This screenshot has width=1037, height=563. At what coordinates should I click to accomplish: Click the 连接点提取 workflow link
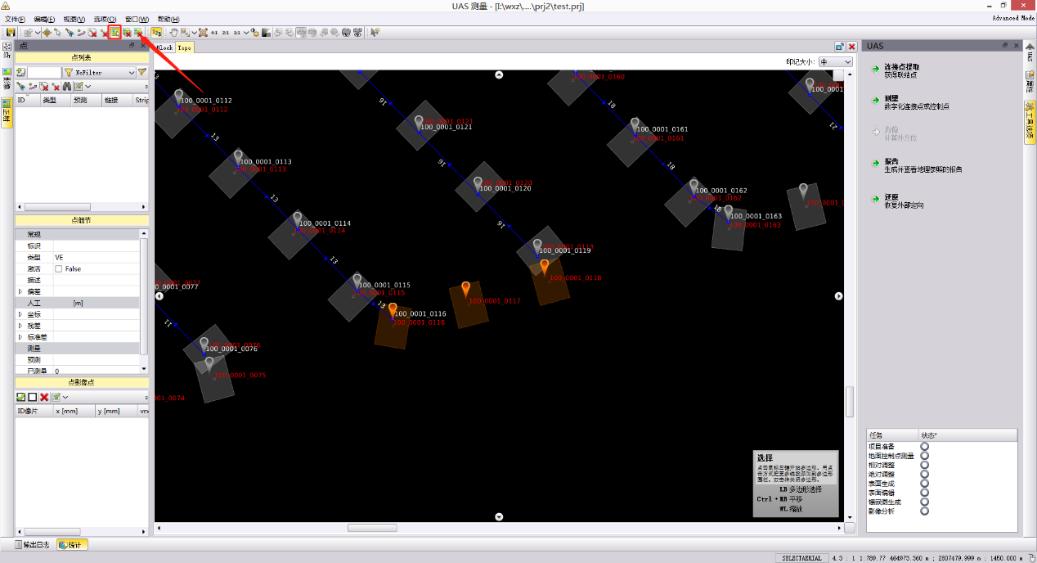[904, 66]
